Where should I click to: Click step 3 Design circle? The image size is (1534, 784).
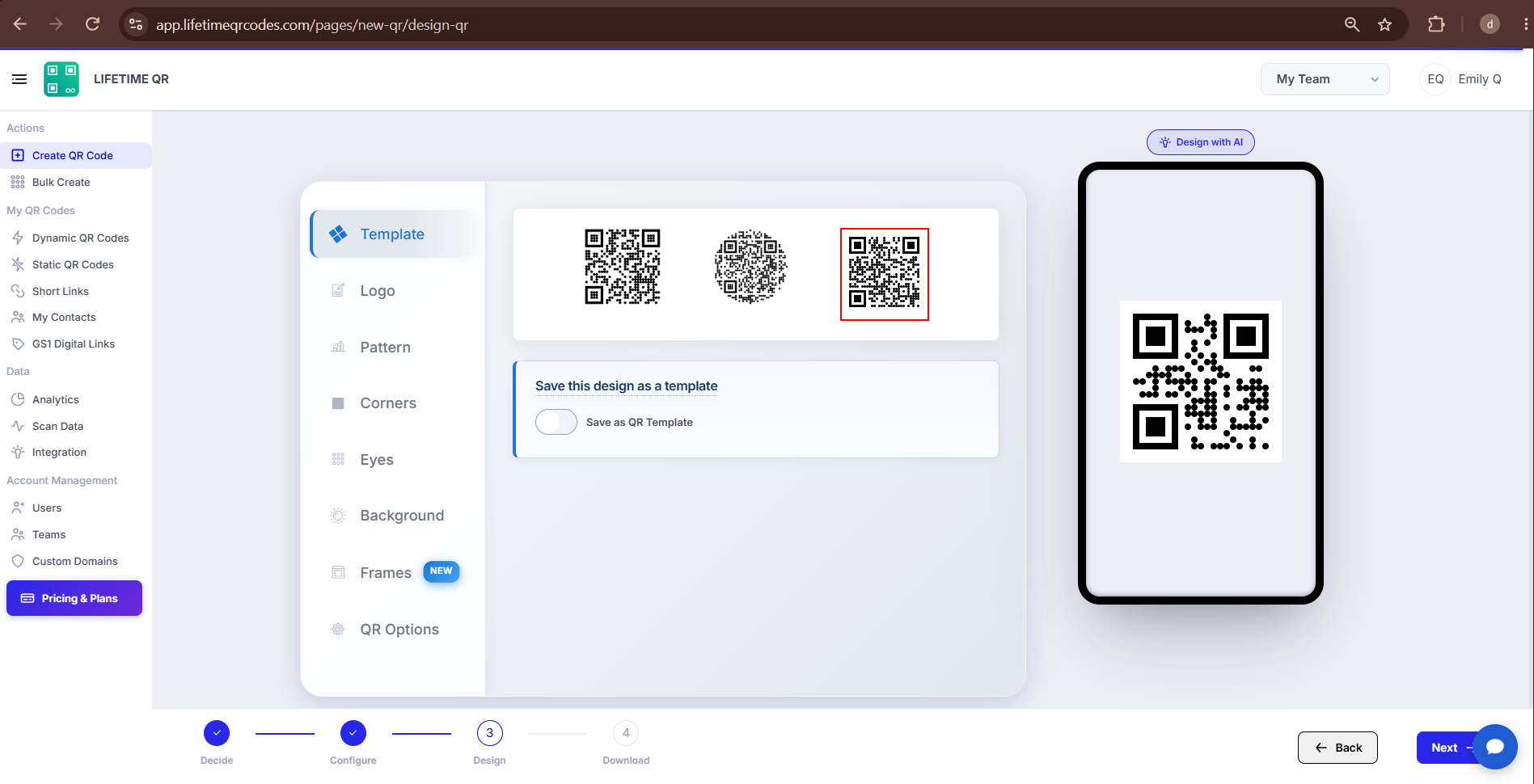(490, 733)
